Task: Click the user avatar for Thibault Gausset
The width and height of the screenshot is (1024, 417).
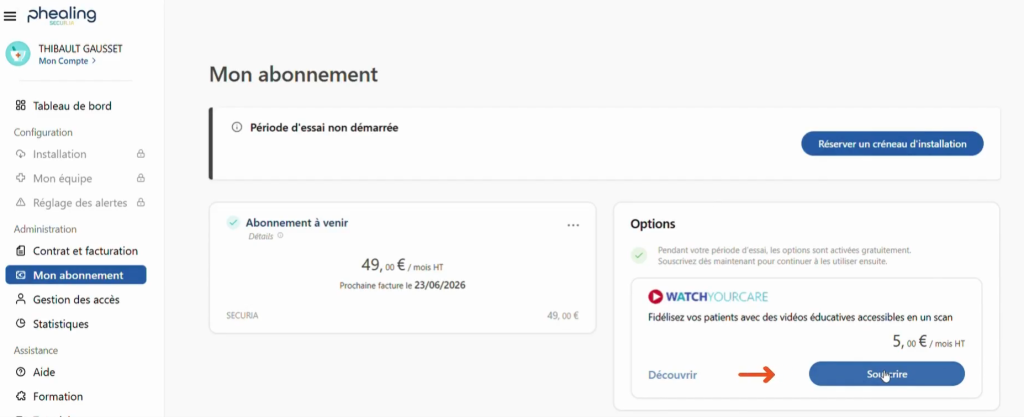Action: click(19, 53)
